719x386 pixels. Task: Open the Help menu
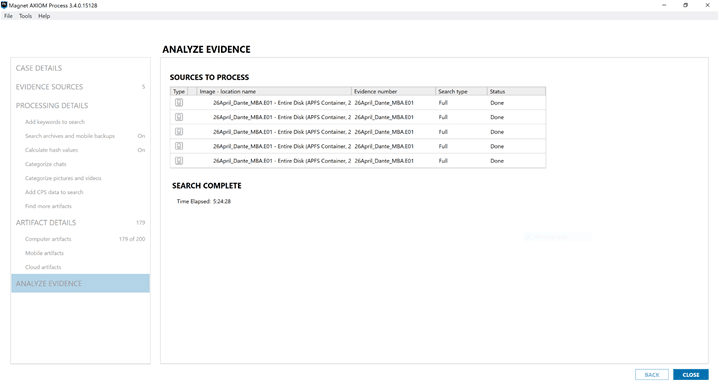click(44, 16)
